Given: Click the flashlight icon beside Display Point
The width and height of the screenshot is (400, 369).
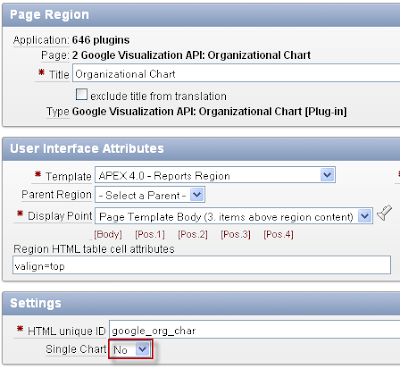Looking at the screenshot, I should click(x=384, y=213).
